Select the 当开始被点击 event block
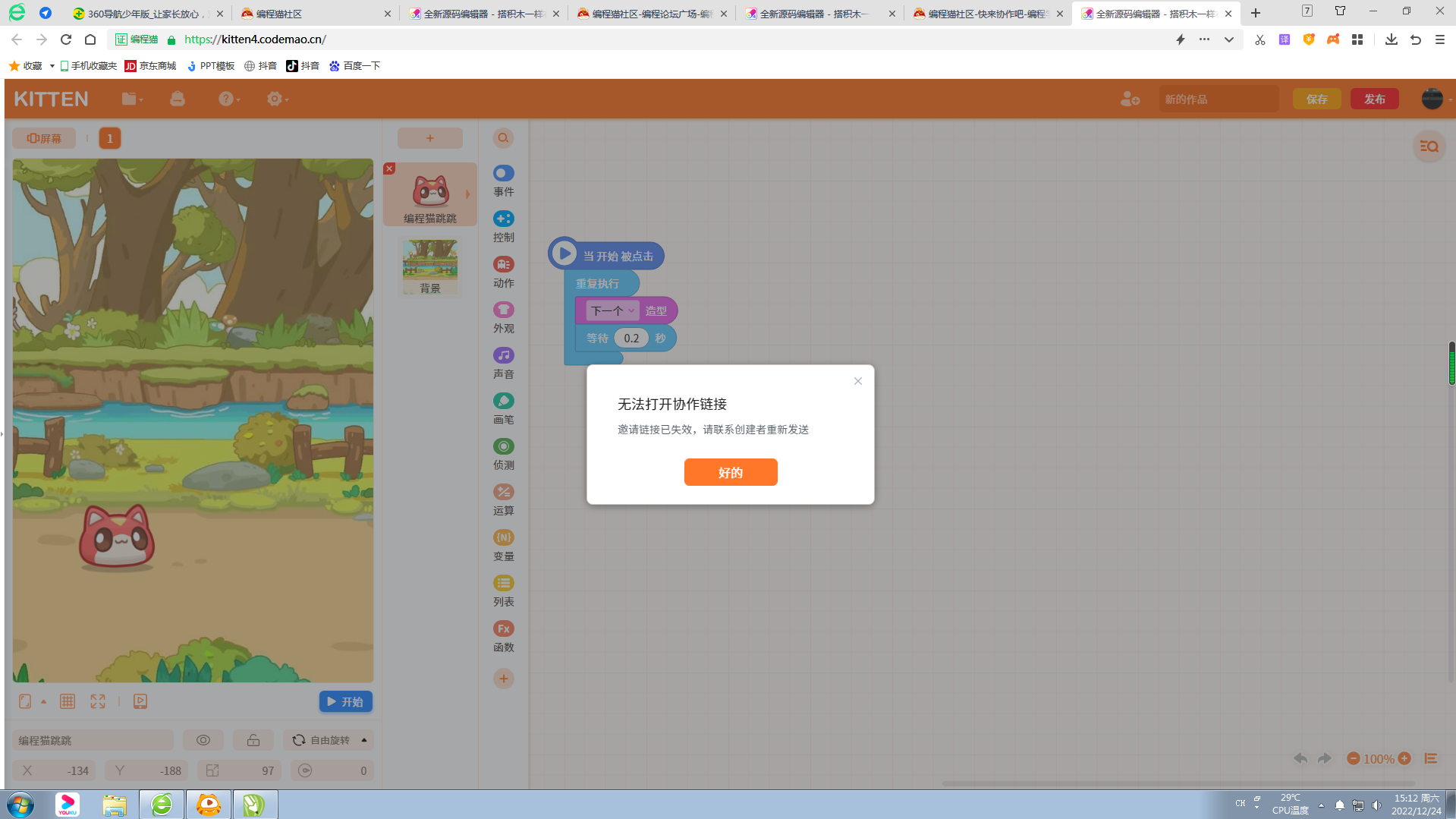 [606, 255]
